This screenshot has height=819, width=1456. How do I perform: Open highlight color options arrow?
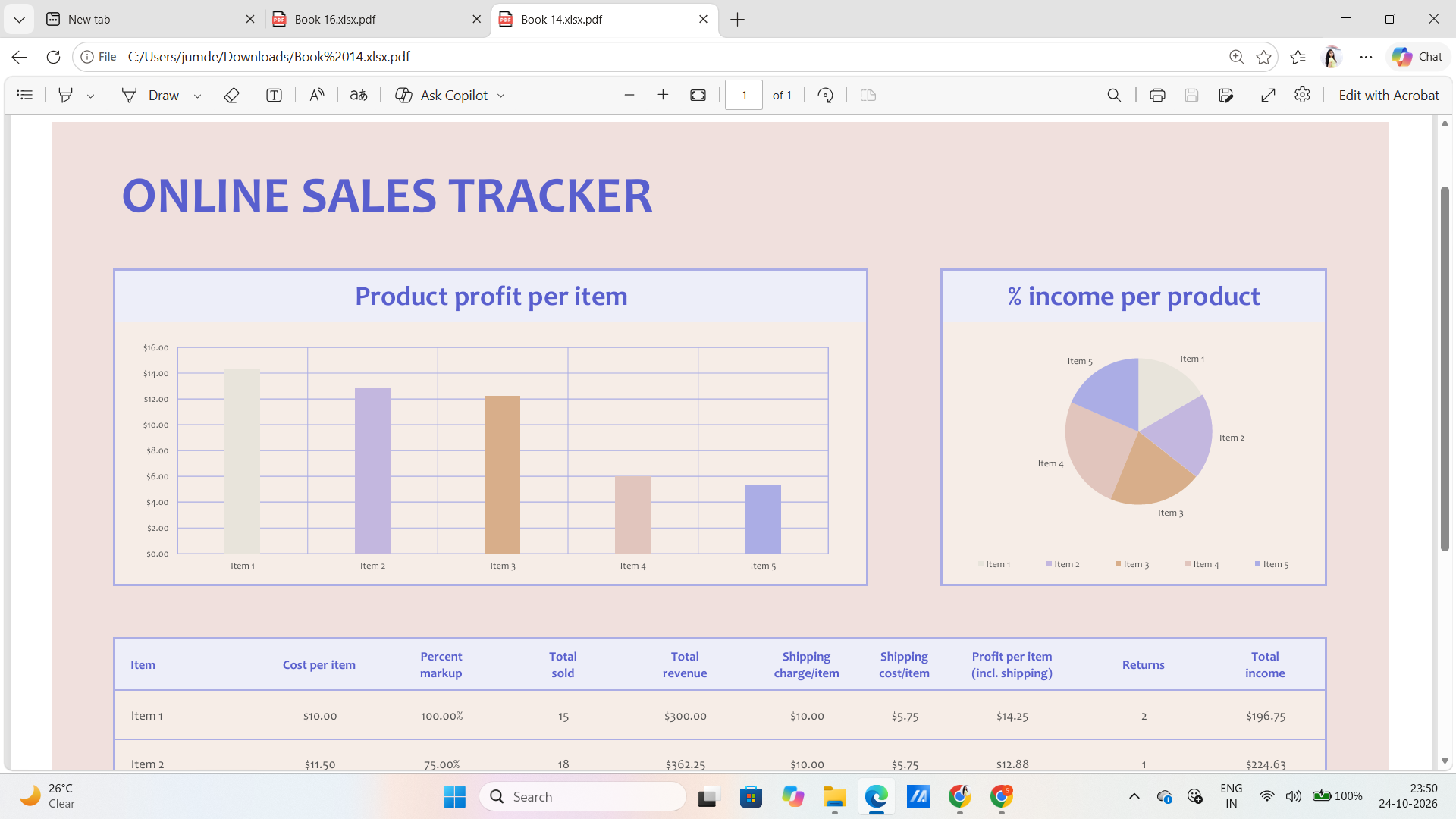(x=90, y=96)
